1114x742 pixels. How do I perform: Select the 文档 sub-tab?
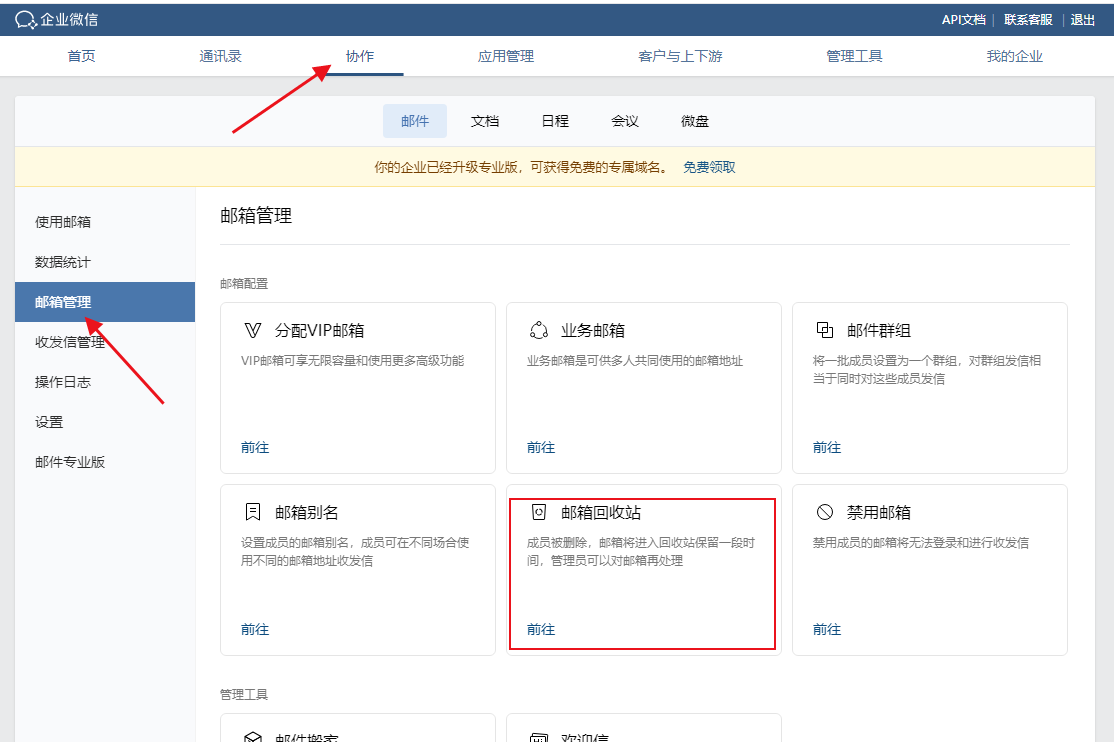(x=485, y=121)
